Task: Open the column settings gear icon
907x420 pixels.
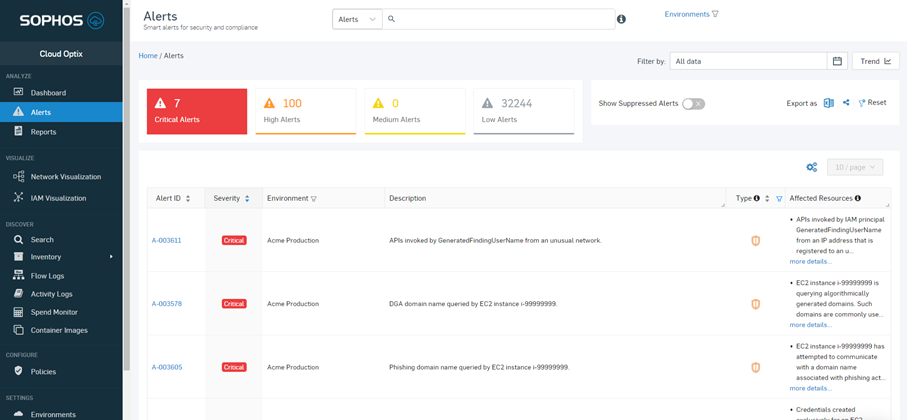Action: [811, 167]
